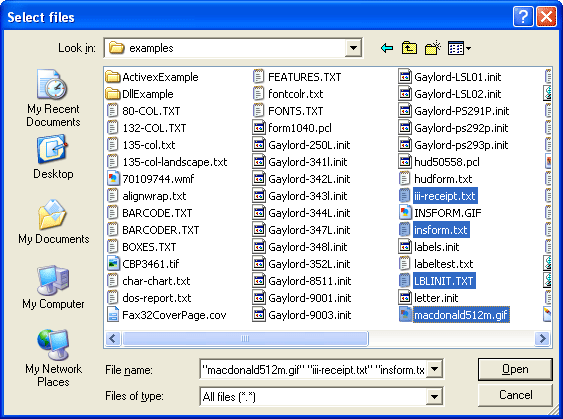
Task: Click the Open button
Action: click(515, 369)
